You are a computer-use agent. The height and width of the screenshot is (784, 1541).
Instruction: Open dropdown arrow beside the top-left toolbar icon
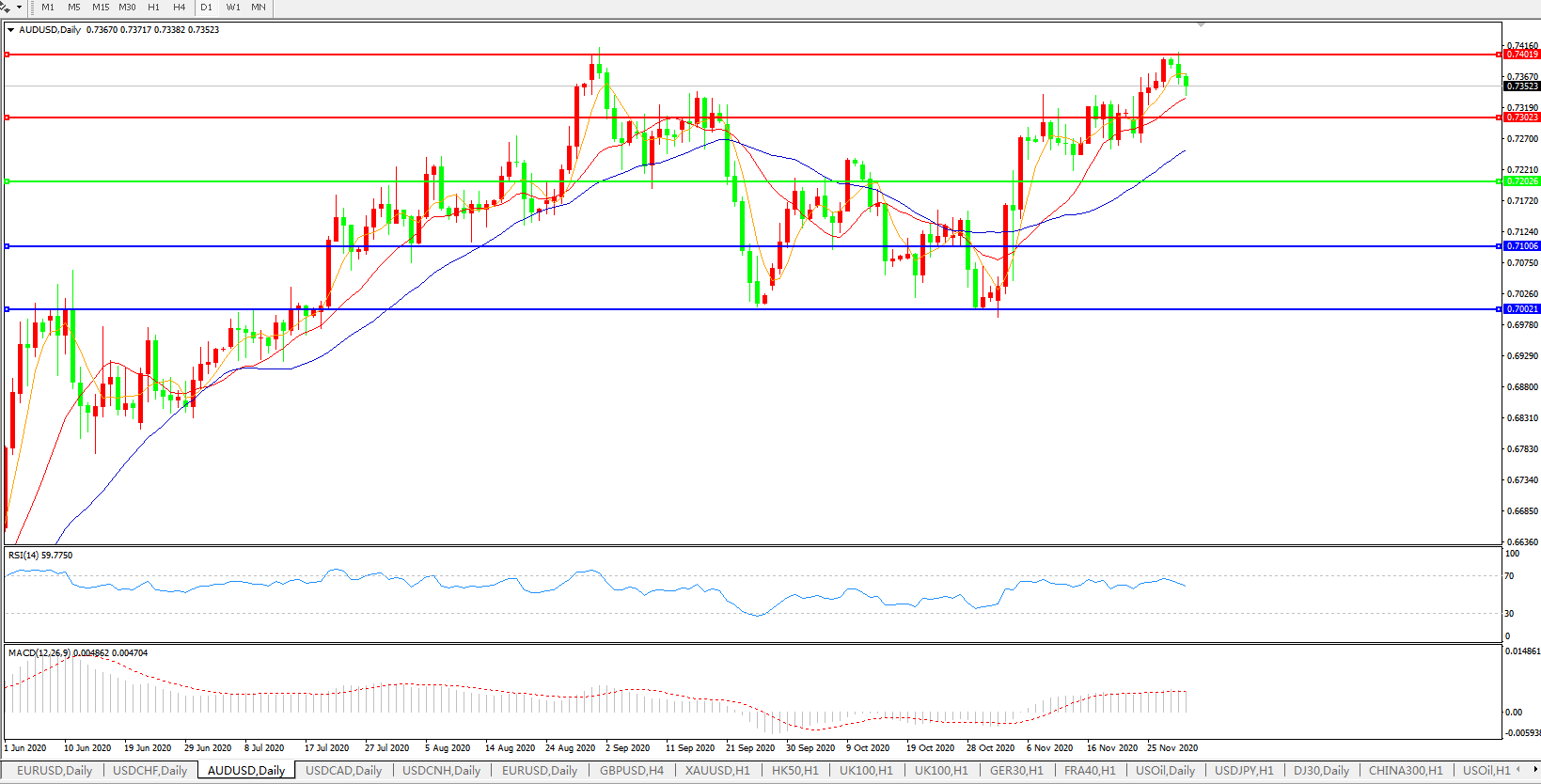(20, 8)
